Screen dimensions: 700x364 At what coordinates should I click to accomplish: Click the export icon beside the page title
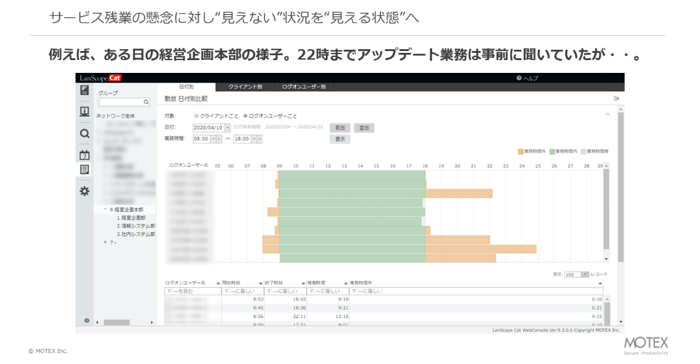tap(617, 99)
